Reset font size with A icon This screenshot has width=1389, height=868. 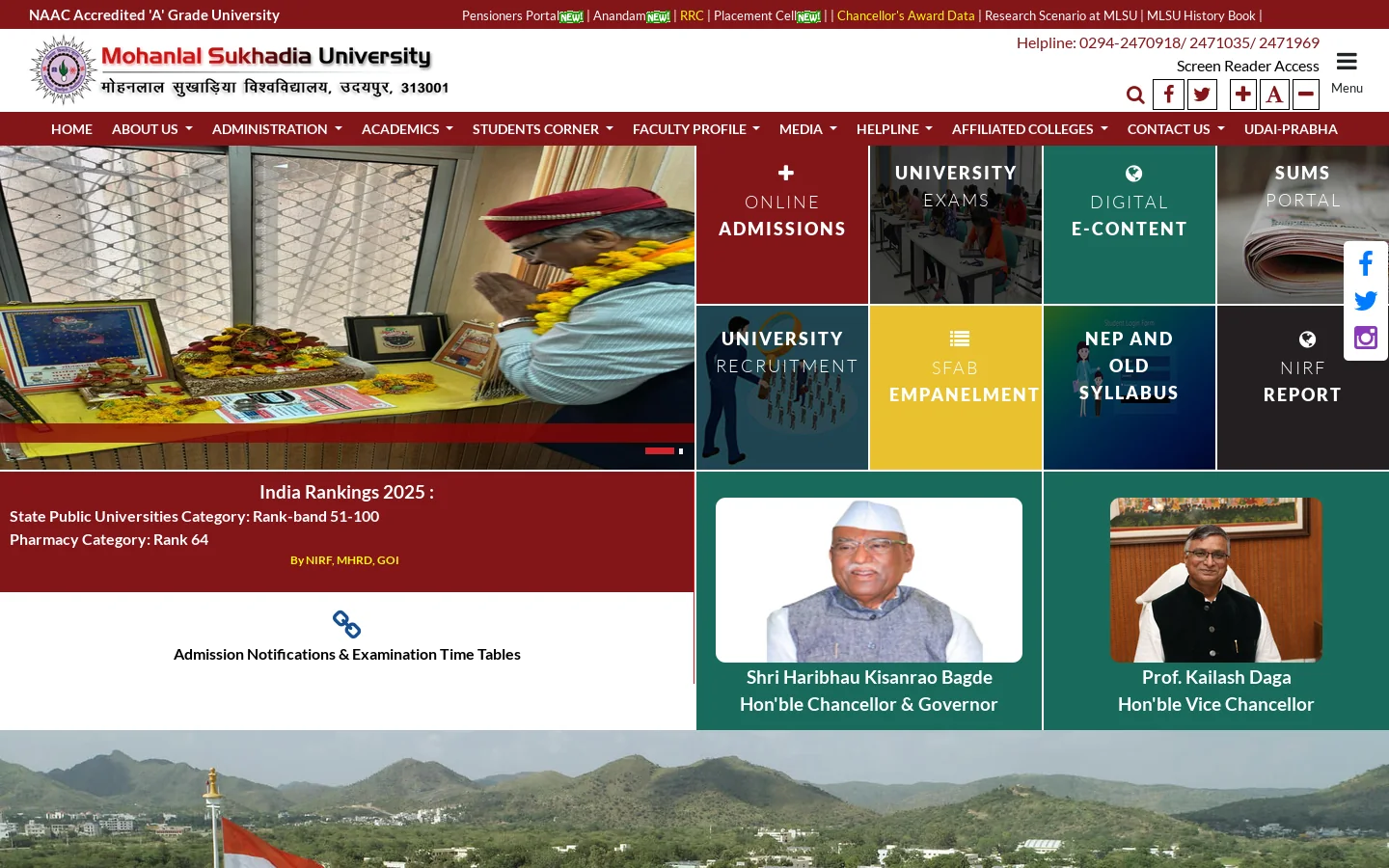click(1274, 95)
